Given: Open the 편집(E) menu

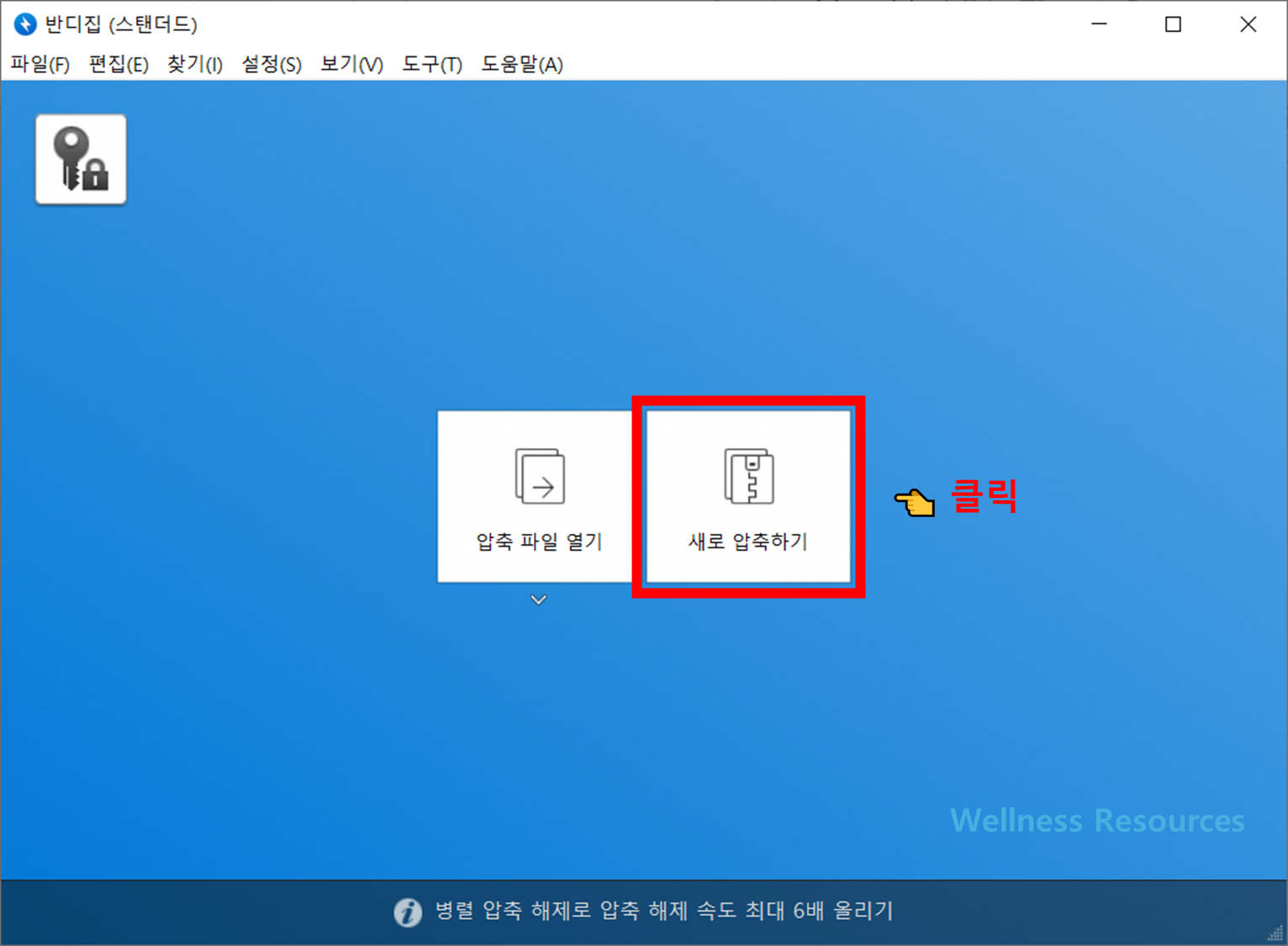Looking at the screenshot, I should (x=119, y=64).
